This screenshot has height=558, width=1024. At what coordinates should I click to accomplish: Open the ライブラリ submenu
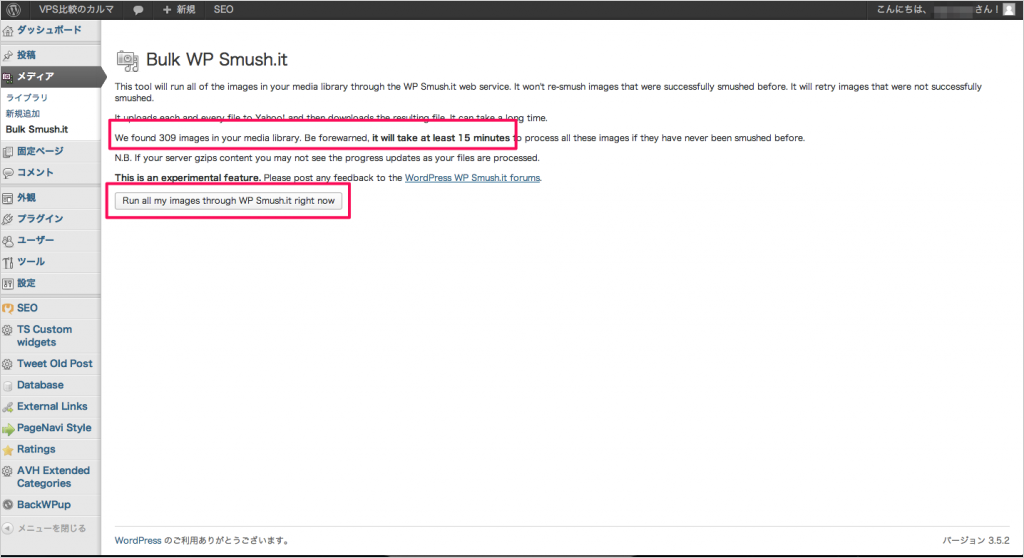pyautogui.click(x=27, y=97)
